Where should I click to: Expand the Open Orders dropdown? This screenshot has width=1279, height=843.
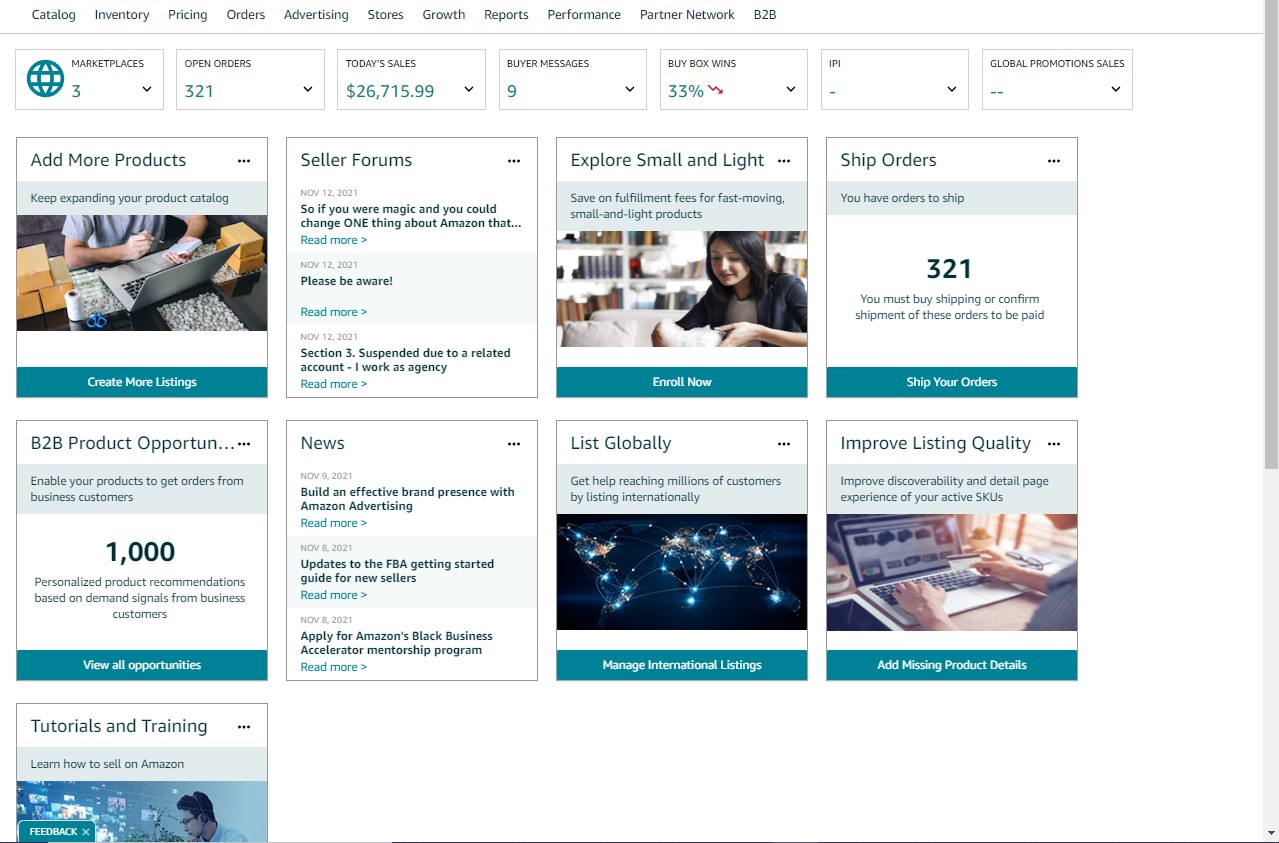point(308,90)
